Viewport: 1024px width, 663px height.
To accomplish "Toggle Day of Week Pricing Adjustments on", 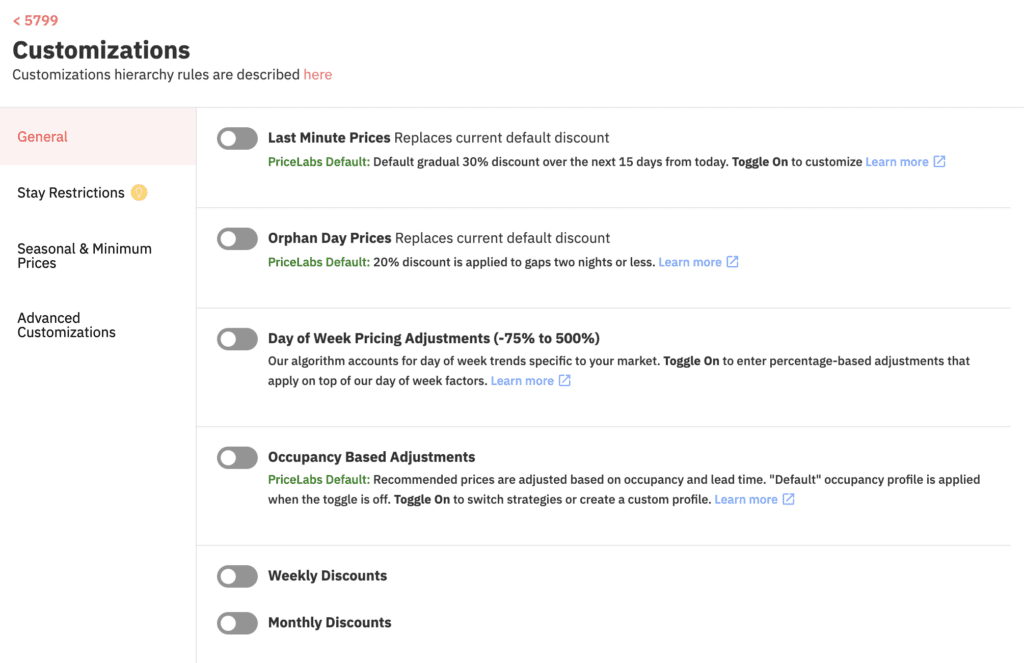I will click(237, 339).
